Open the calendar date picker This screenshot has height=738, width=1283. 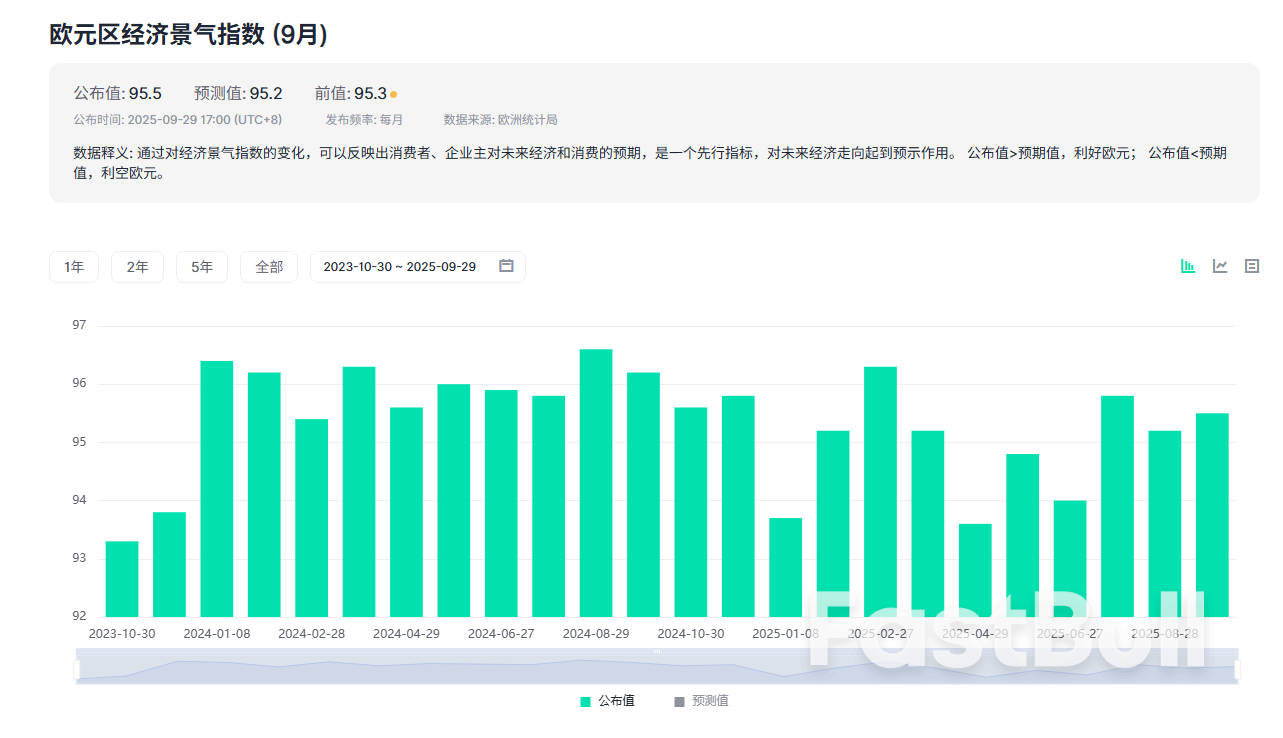505,266
